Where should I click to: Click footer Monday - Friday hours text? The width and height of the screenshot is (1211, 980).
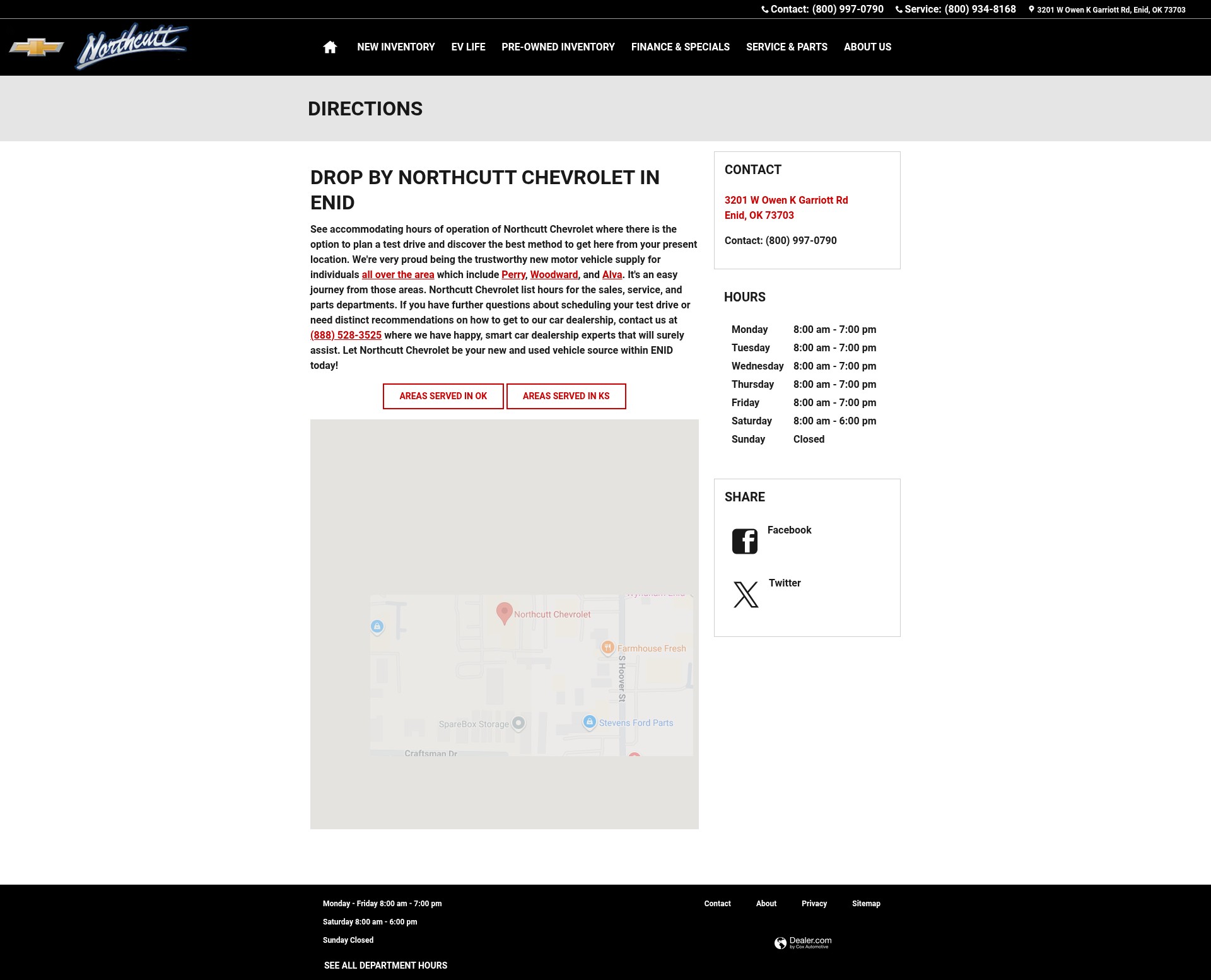tap(382, 904)
